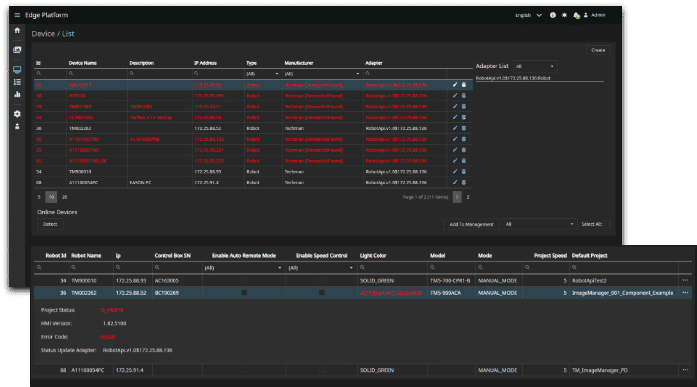Edit the device with IP 172.25.93.220
697x387 pixels.
coord(455,161)
